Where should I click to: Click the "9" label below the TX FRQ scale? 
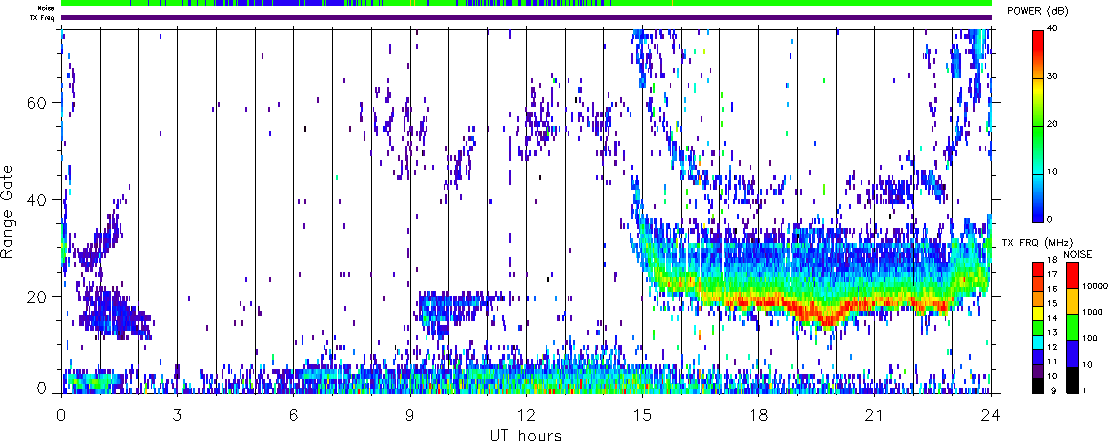click(1056, 391)
